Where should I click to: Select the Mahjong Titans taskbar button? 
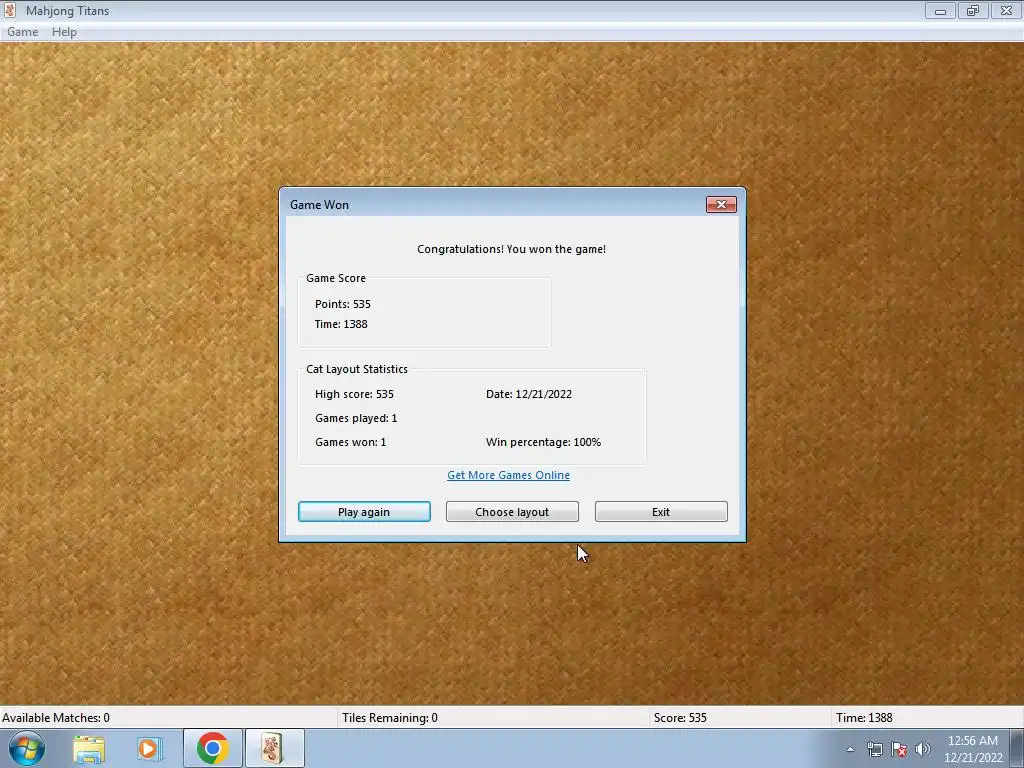pyautogui.click(x=274, y=748)
